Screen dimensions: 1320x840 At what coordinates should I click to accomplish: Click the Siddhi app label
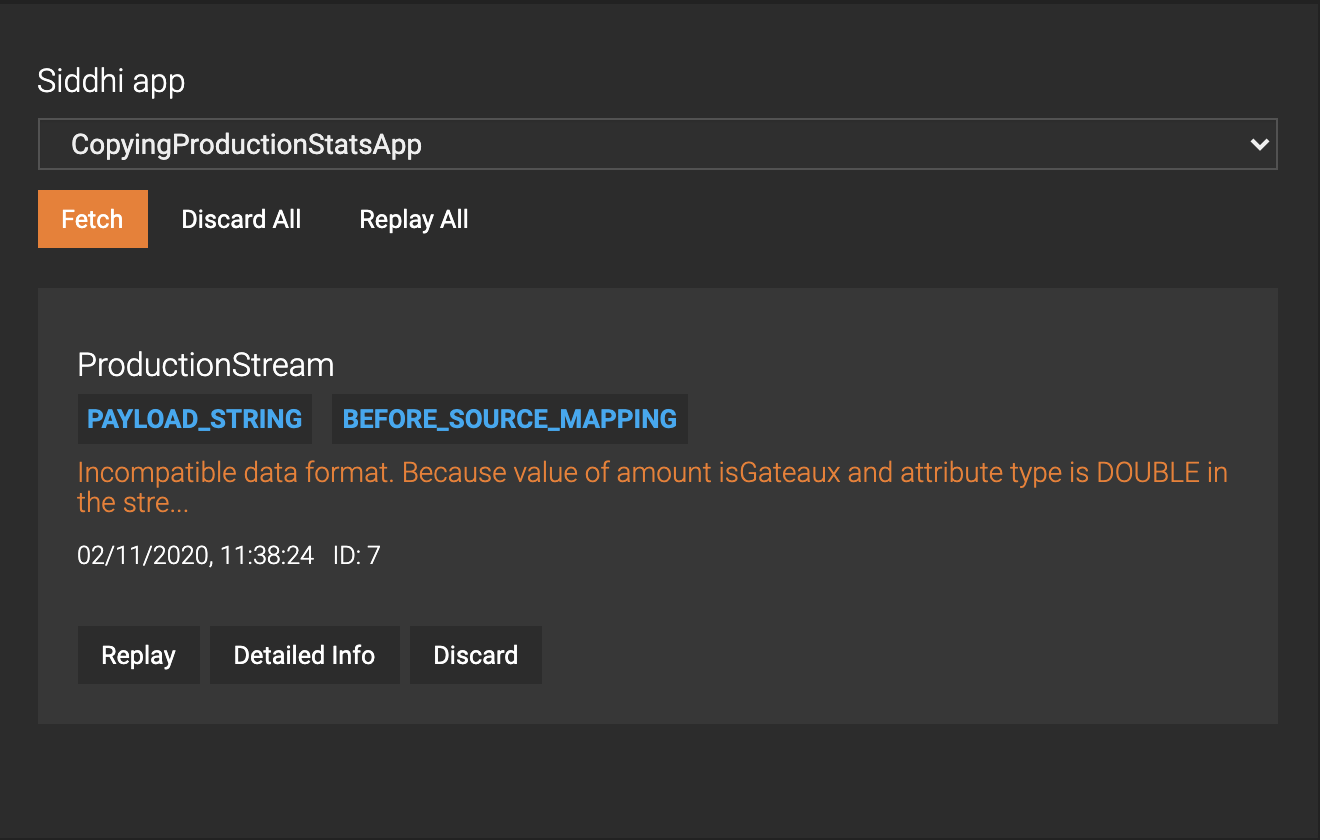(x=111, y=81)
